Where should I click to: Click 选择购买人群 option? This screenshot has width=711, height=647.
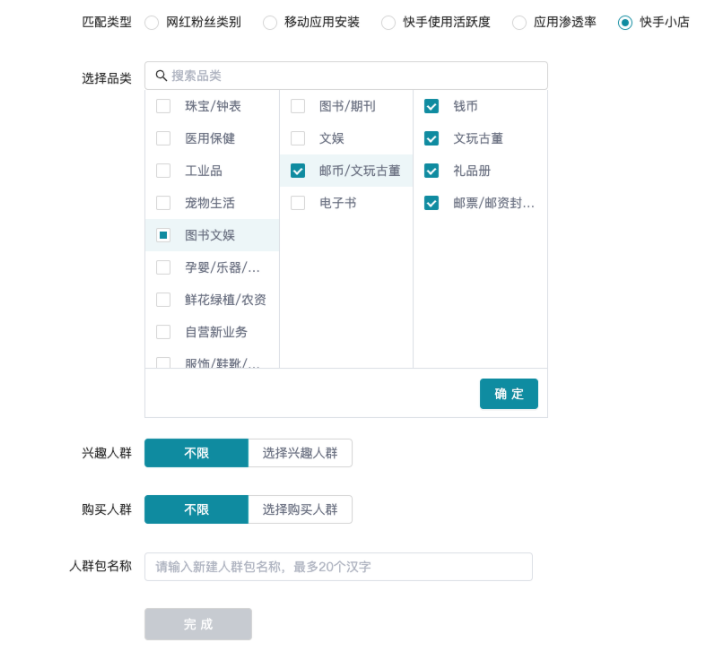300,509
